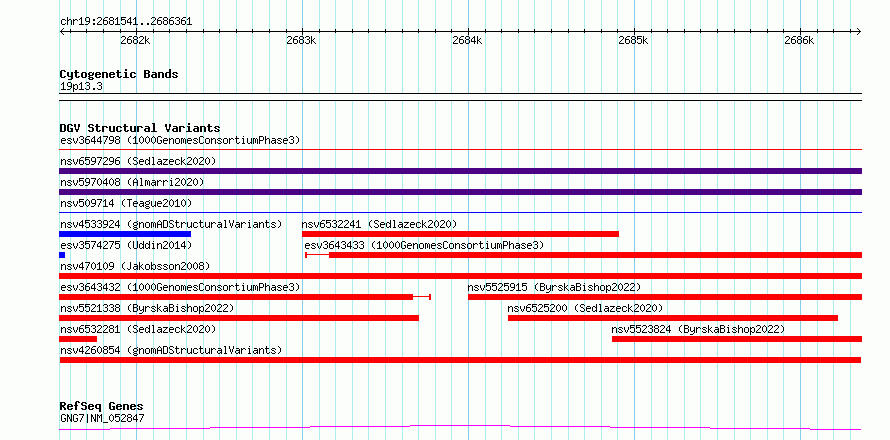Select the blue nsv4533924 gnomAD variant bar
Screen dimensions: 890x440
(125, 234)
